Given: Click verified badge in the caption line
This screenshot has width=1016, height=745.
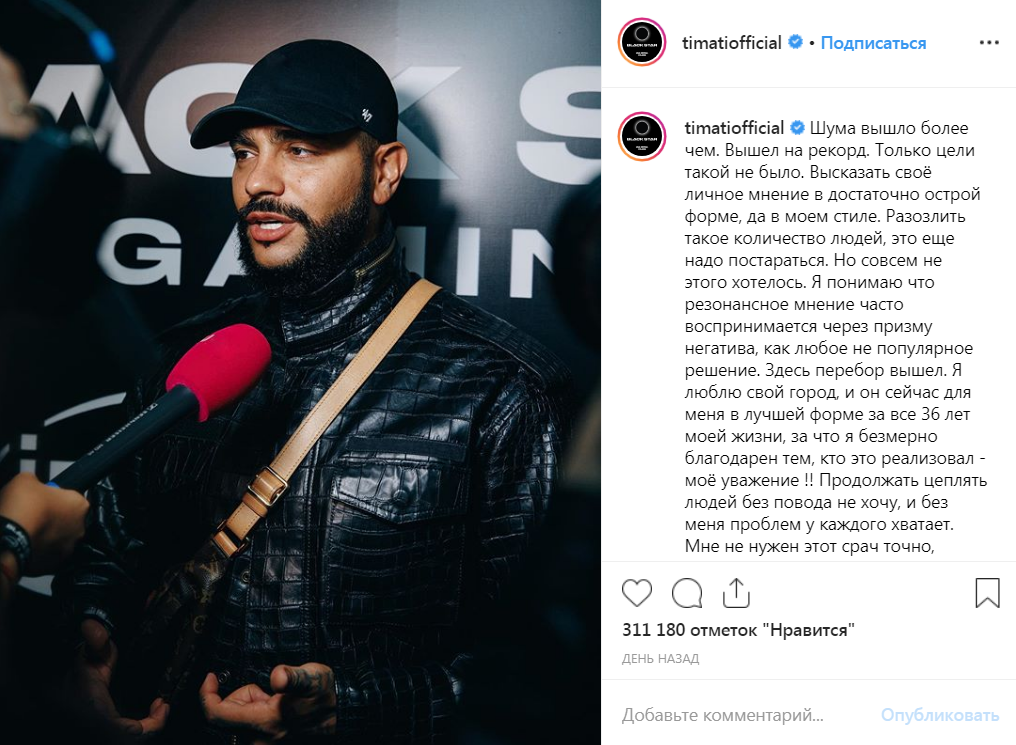Looking at the screenshot, I should (x=798, y=128).
